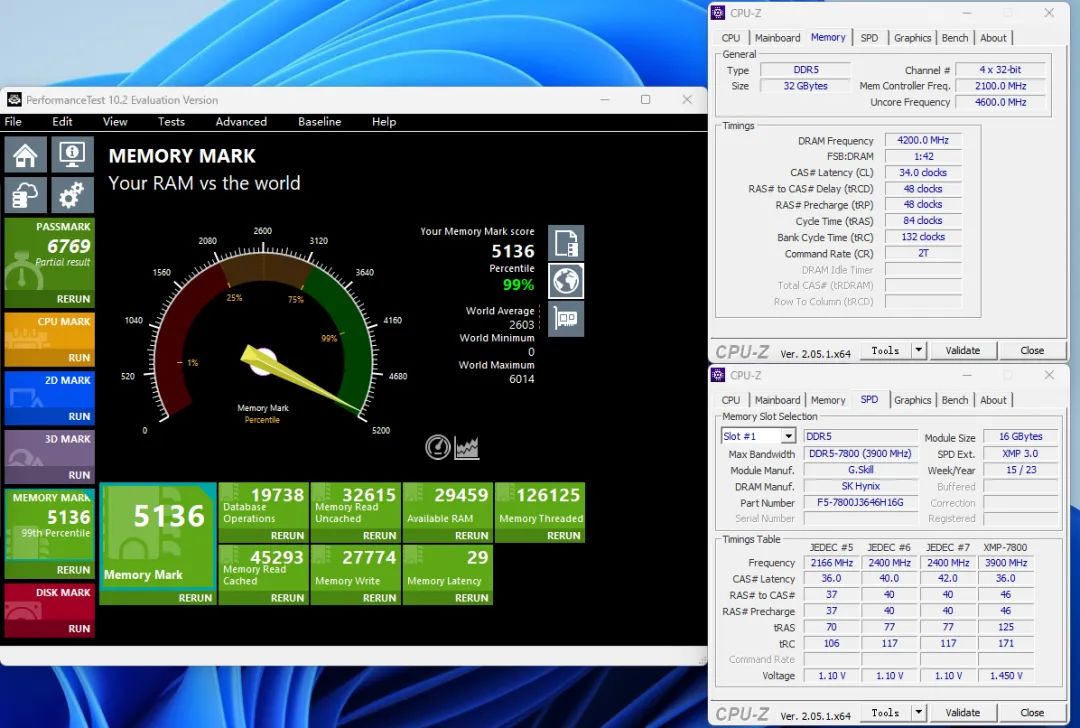Click Validate button in upper CPU-Z window
The image size is (1080, 728).
pos(962,351)
